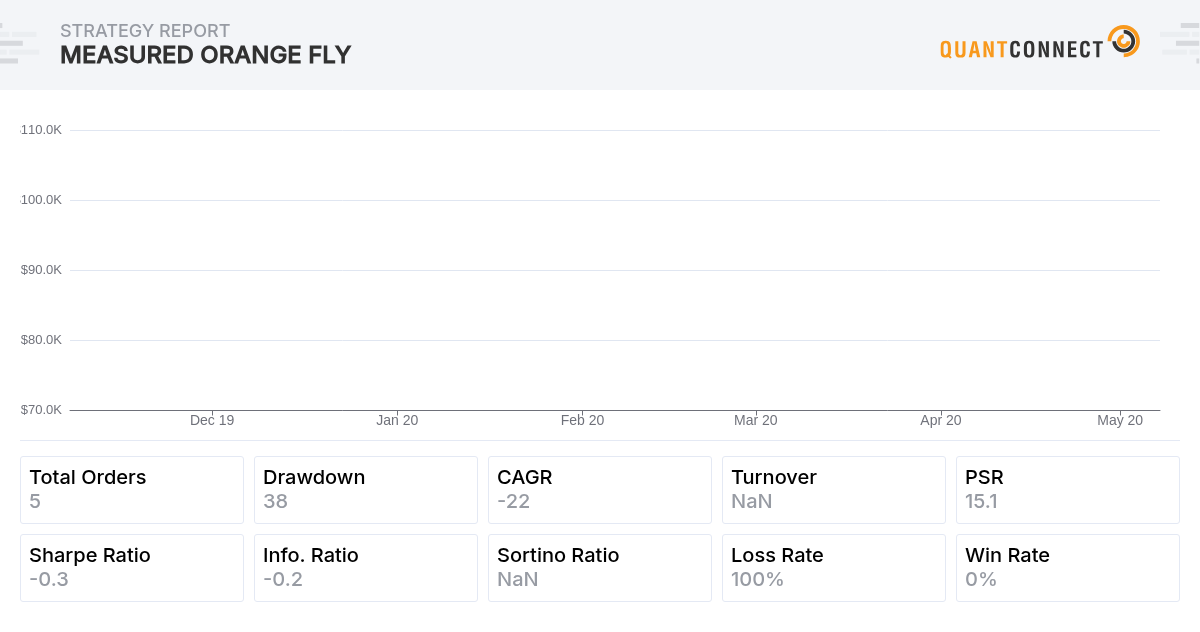Screen dimensions: 1200x632
Task: Select the Drawdown stat card
Action: (366, 490)
